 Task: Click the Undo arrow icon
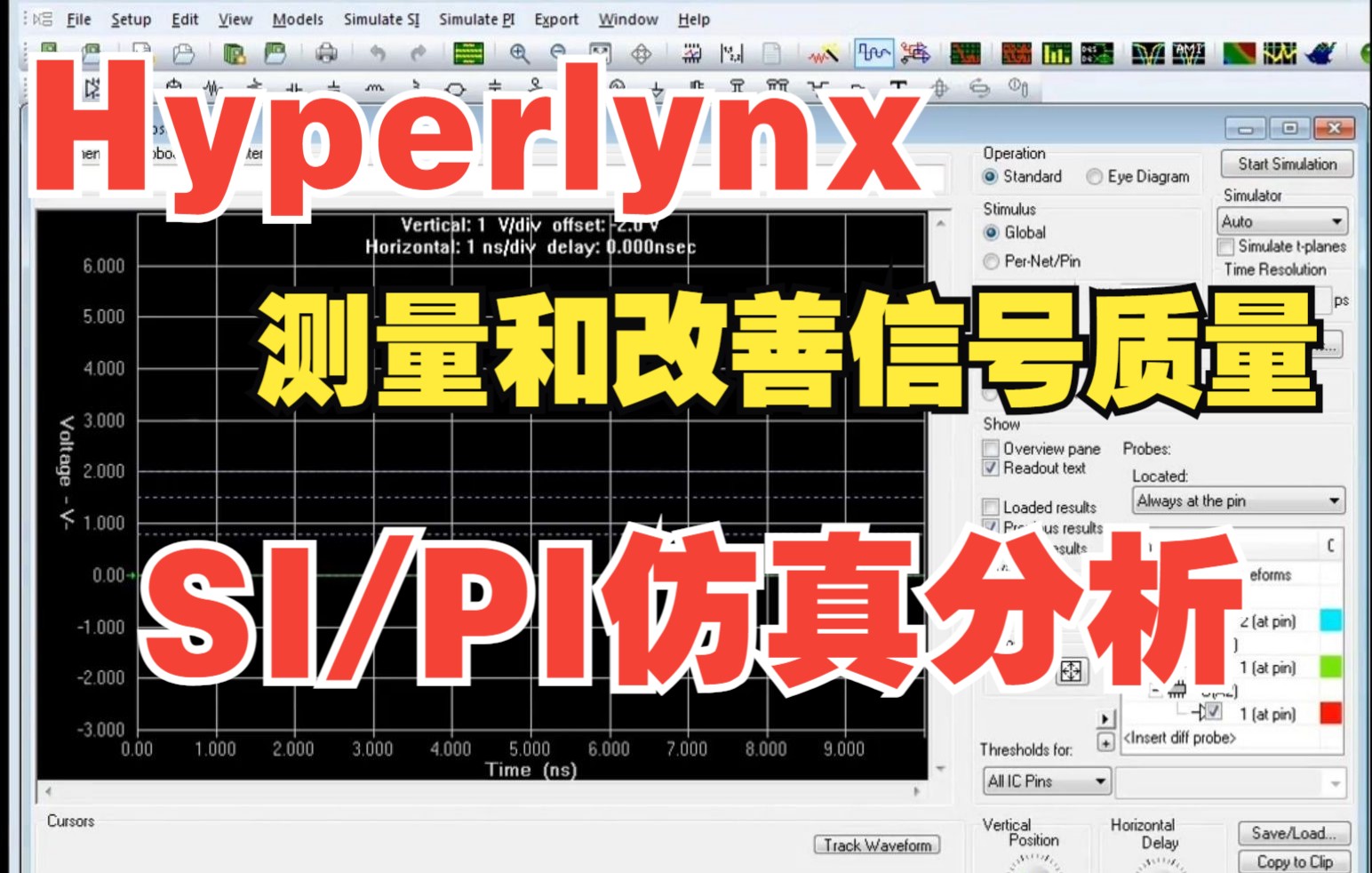(379, 53)
